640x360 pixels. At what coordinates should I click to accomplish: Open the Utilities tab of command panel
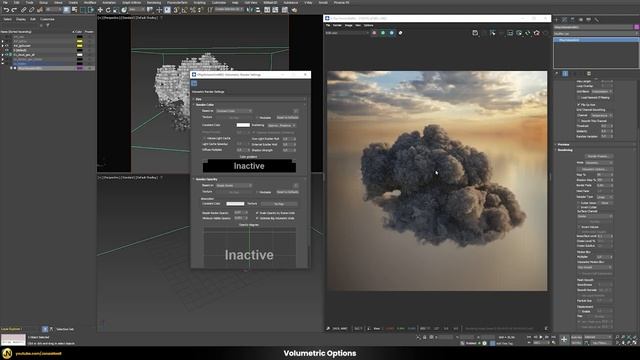point(597,19)
